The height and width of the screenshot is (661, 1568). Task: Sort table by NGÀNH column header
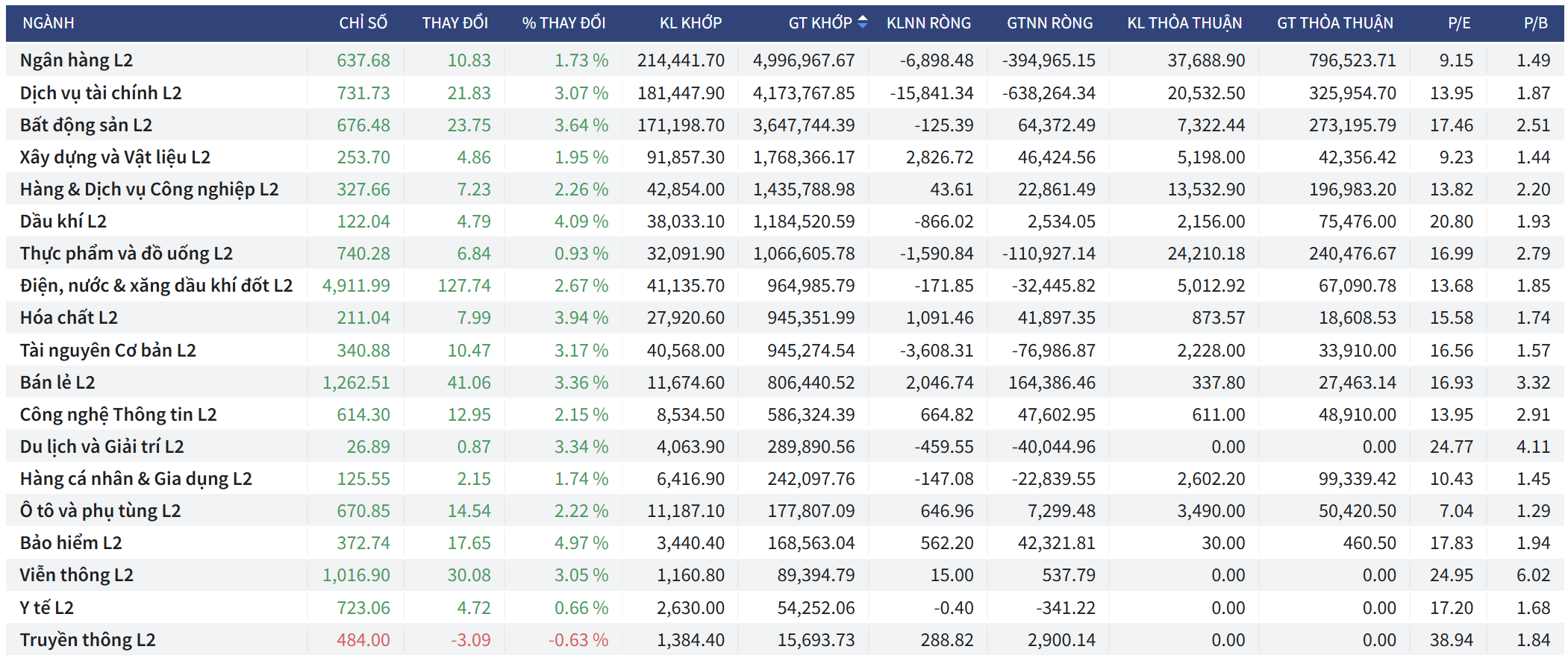49,23
